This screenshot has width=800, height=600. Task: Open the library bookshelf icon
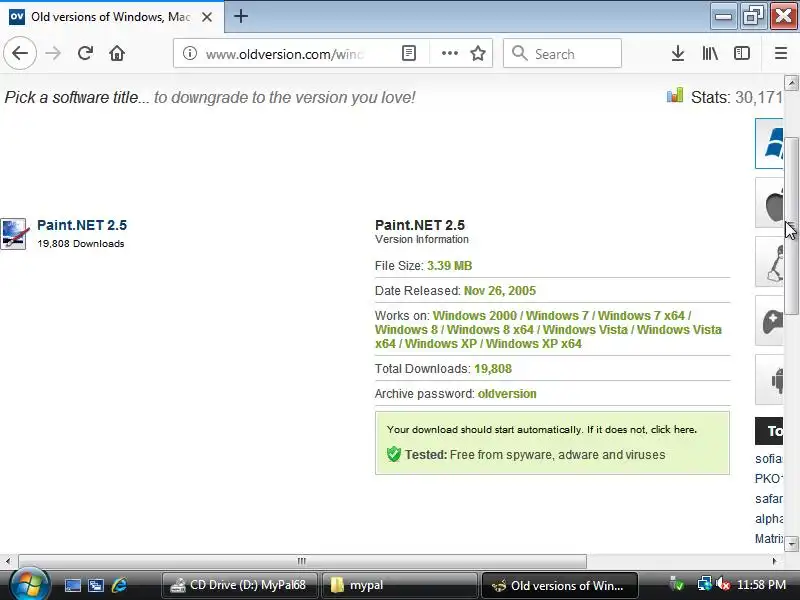pos(710,53)
